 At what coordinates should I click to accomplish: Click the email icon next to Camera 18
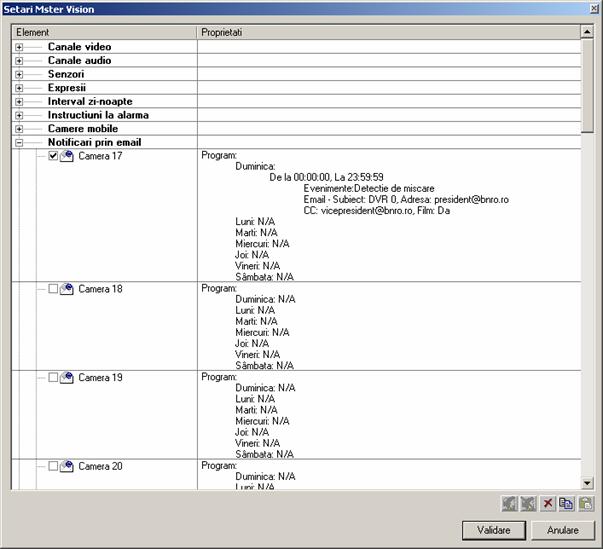[67, 289]
